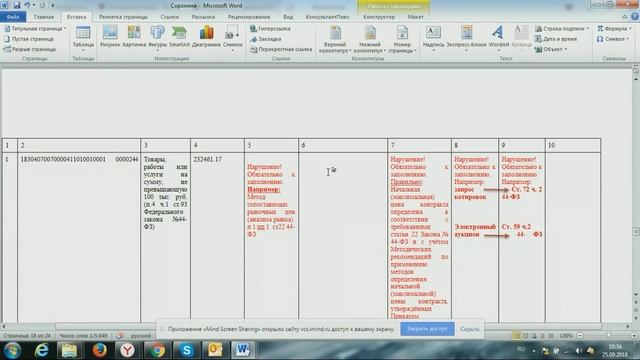Click the empty cell under column 6
Screen dimensions: 640x360
point(343,237)
